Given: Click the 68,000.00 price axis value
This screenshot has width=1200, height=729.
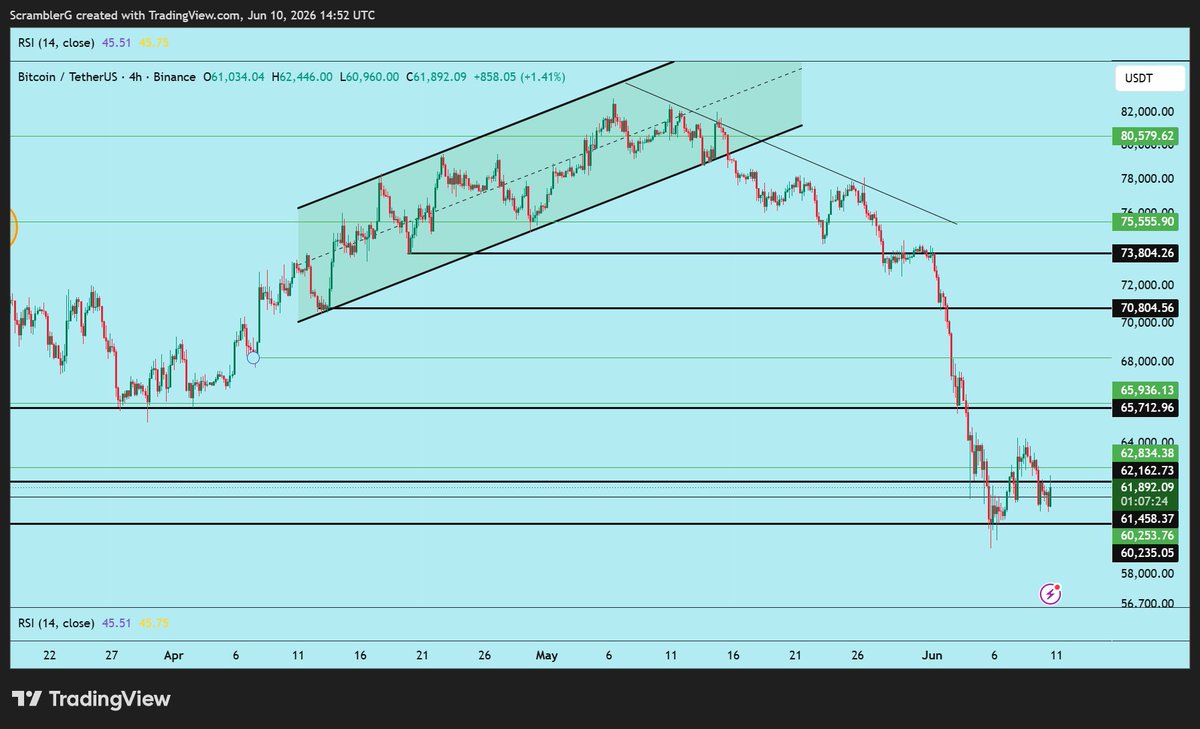Looking at the screenshot, I should pyautogui.click(x=1146, y=362).
